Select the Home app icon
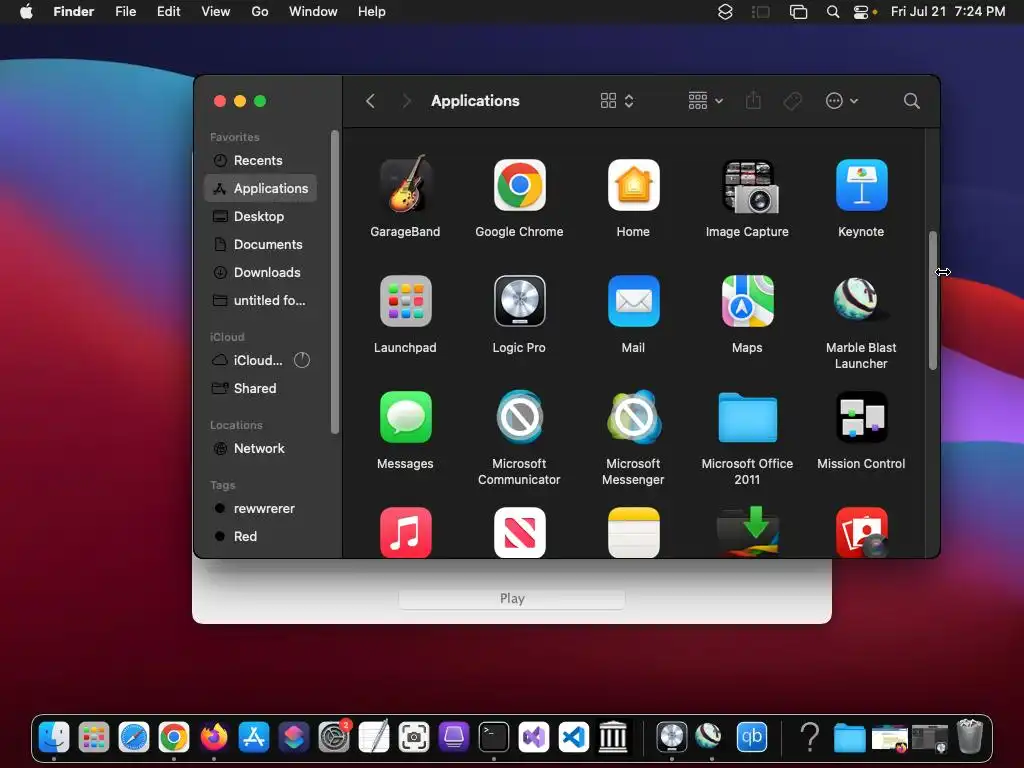The height and width of the screenshot is (768, 1024). [633, 185]
